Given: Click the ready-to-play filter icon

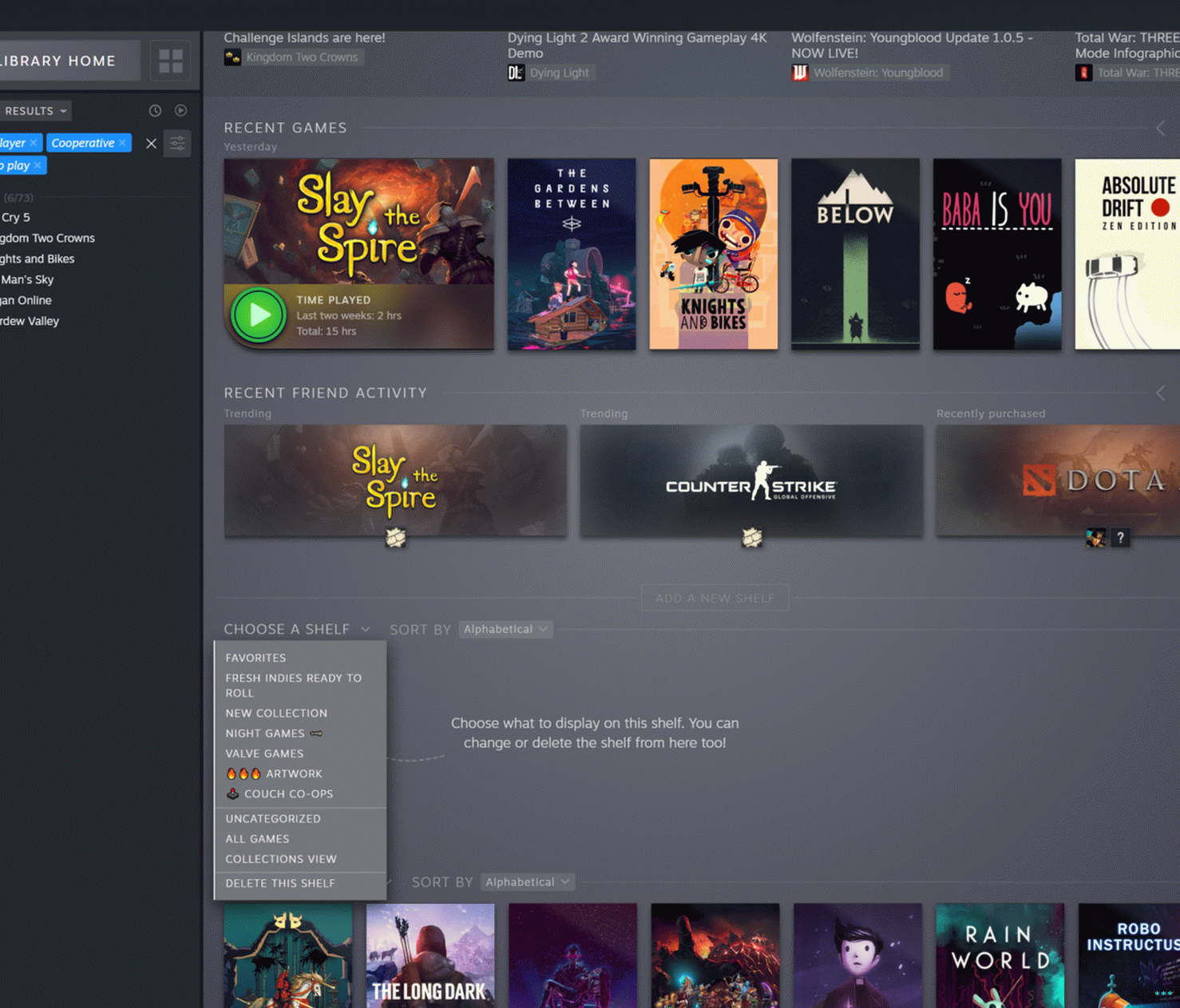Looking at the screenshot, I should click(x=180, y=111).
